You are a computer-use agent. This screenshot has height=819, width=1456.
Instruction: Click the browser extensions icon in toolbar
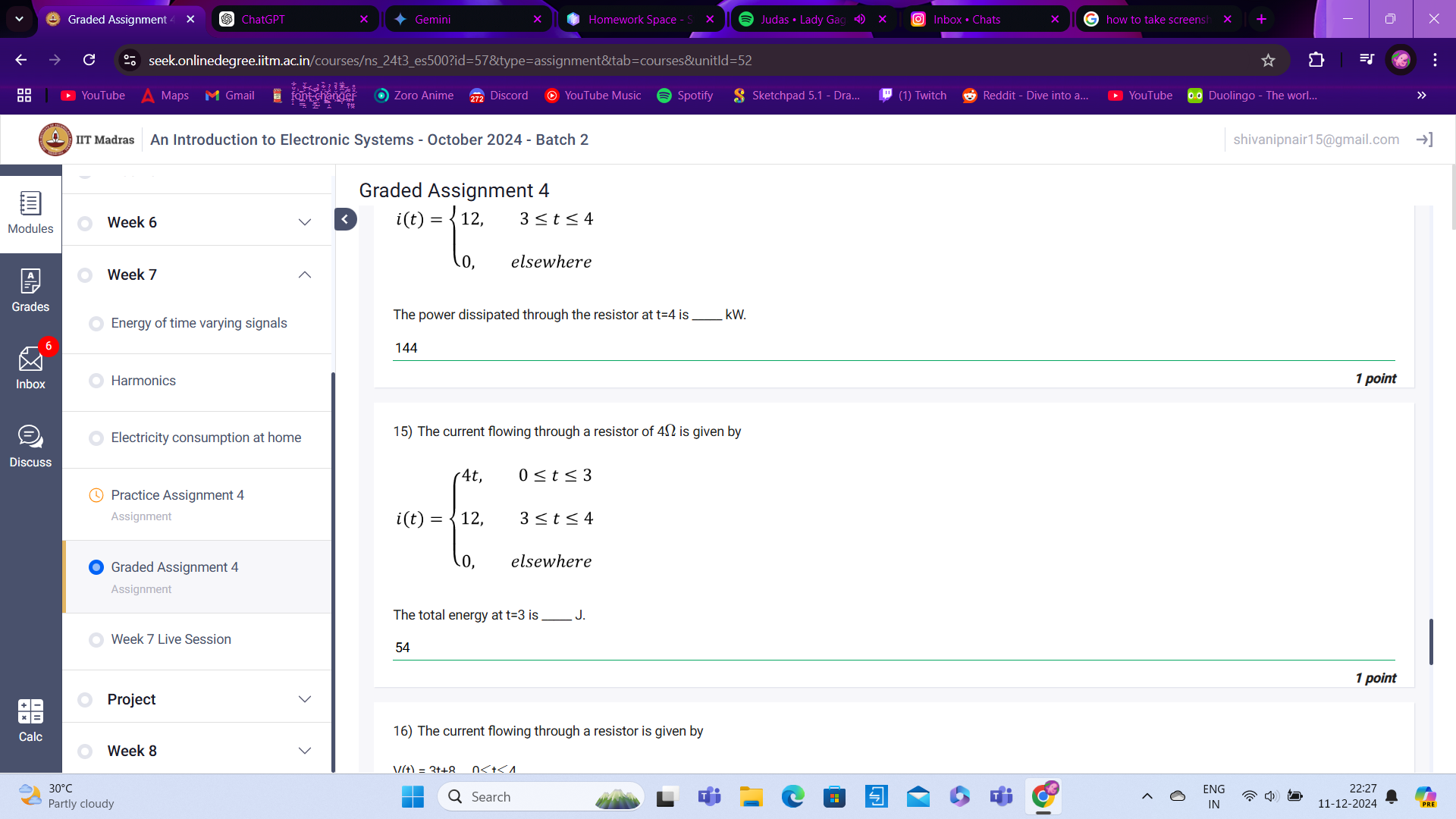click(x=1316, y=60)
